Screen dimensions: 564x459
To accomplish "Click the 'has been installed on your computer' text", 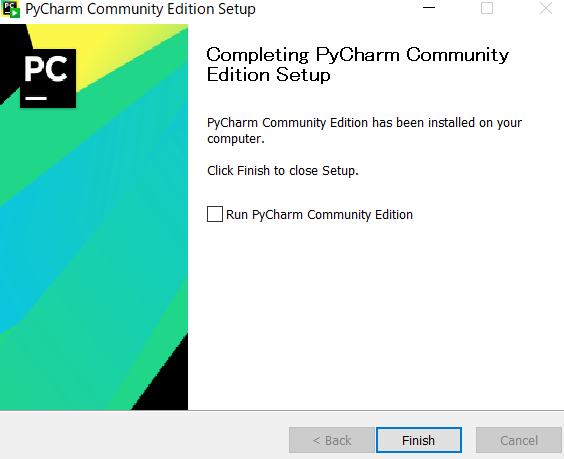I will coord(364,130).
